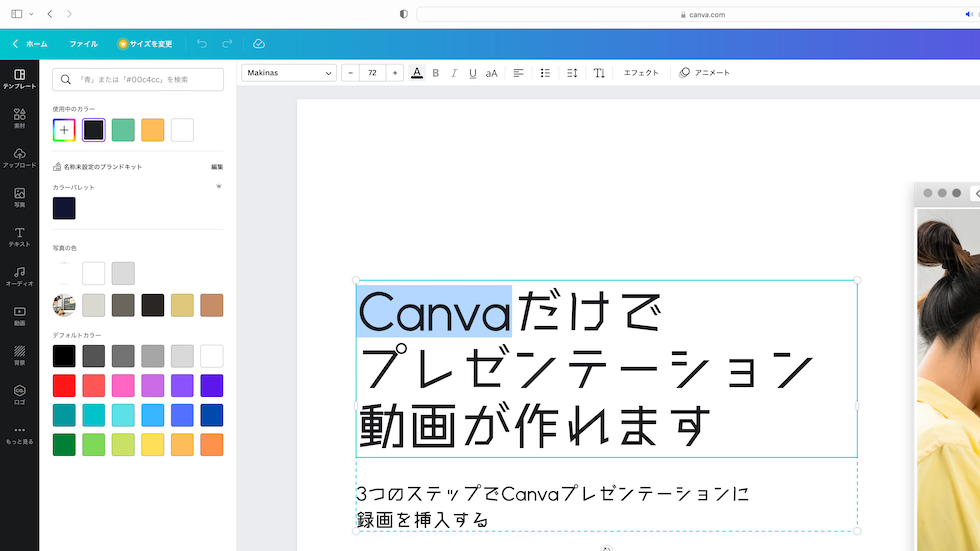
Task: Select the red default color swatch
Action: (64, 385)
